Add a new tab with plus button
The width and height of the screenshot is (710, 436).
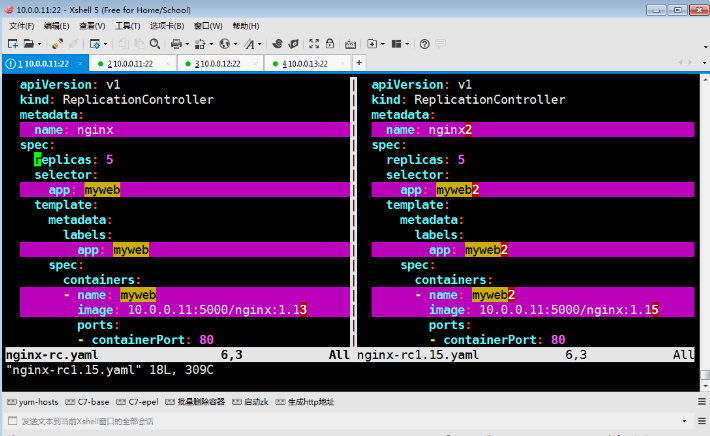(359, 63)
